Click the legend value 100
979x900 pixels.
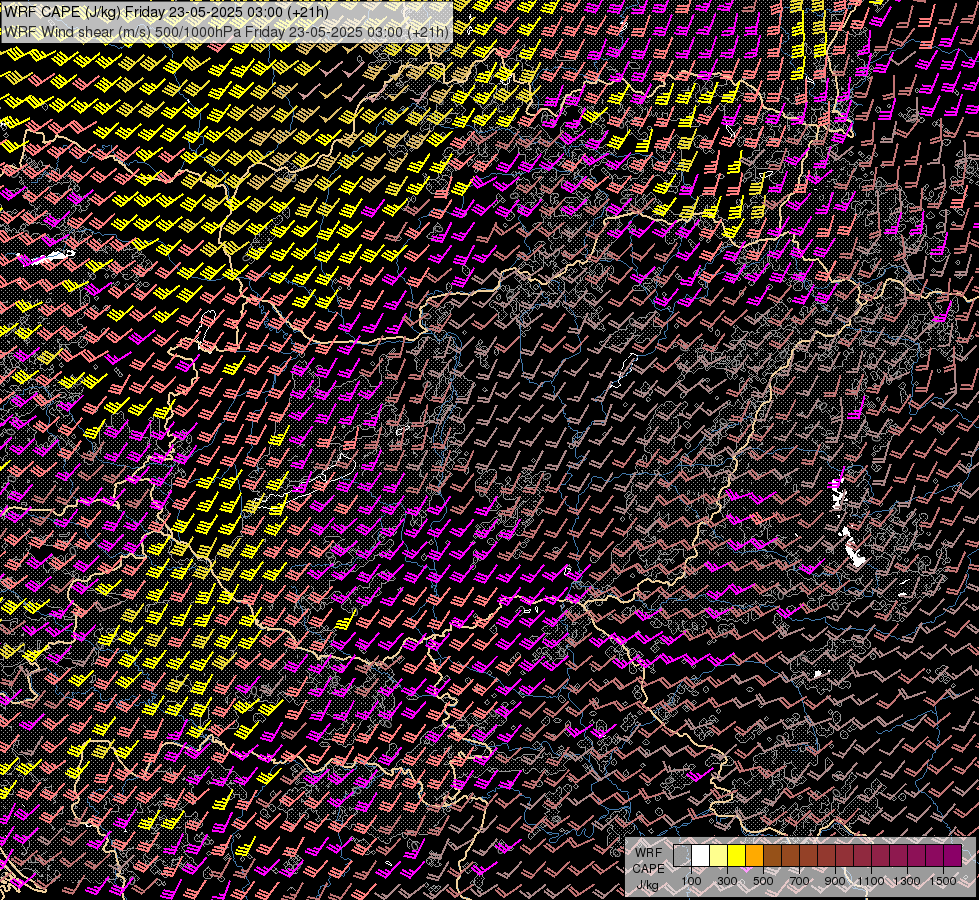point(691,881)
